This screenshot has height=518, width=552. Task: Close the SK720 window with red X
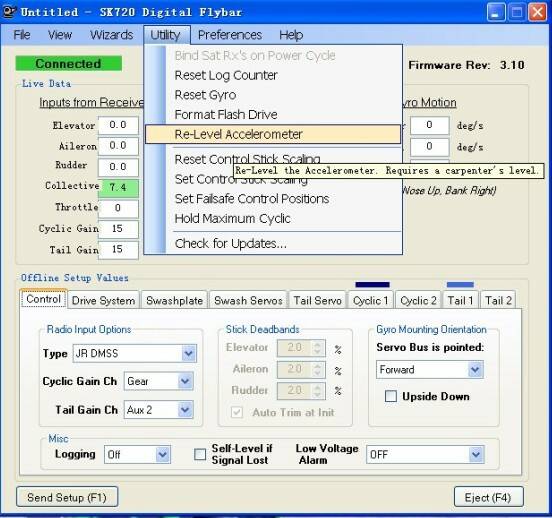pos(538,13)
